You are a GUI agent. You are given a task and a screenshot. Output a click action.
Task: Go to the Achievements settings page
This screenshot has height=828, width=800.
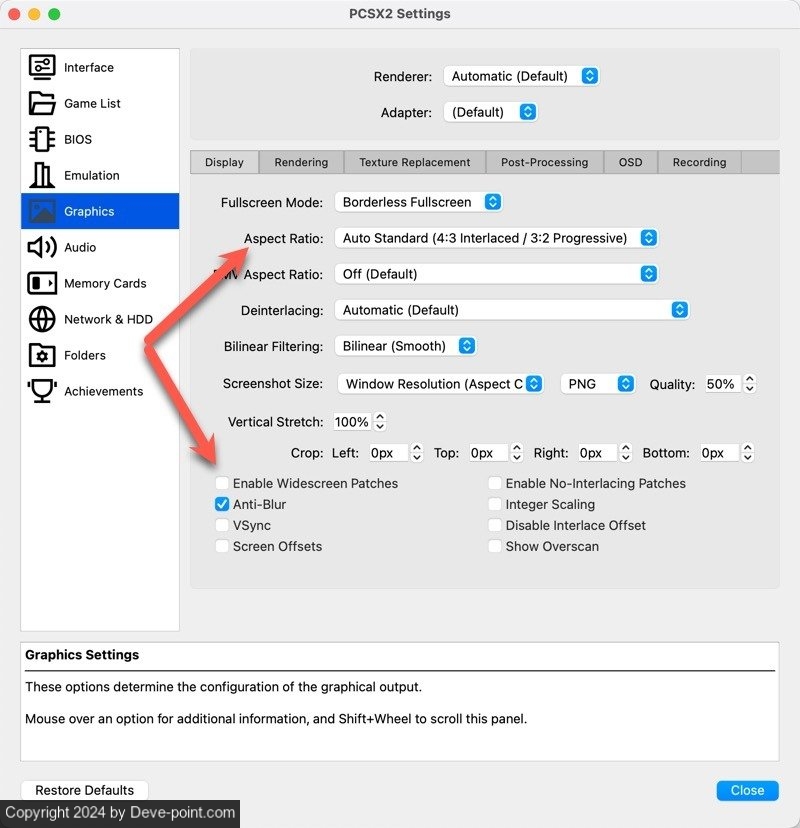(100, 391)
